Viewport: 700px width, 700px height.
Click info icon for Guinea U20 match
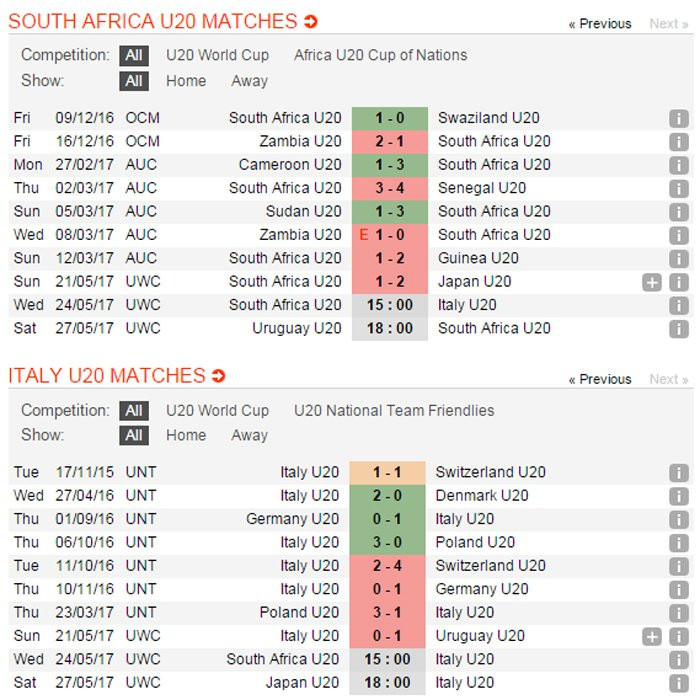[x=679, y=258]
